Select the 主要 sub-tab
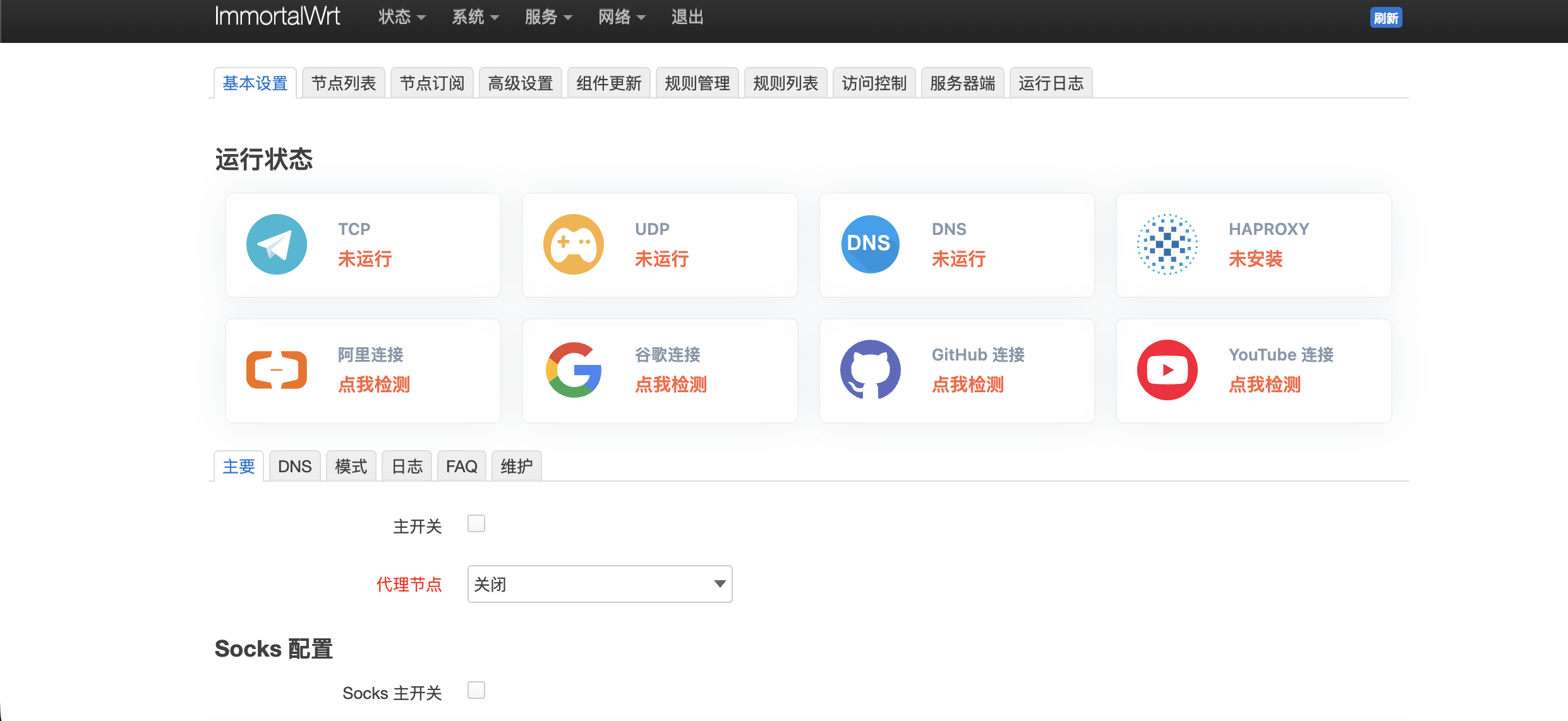 (x=239, y=466)
